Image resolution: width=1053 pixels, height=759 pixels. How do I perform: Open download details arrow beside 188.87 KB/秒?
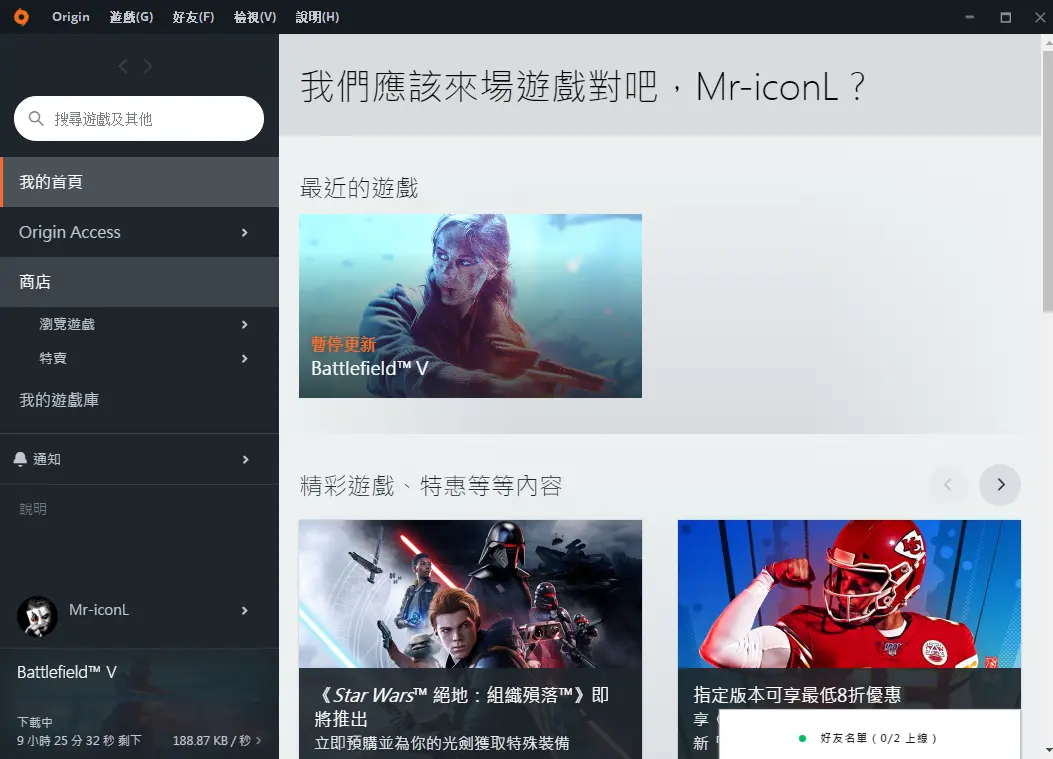[259, 740]
